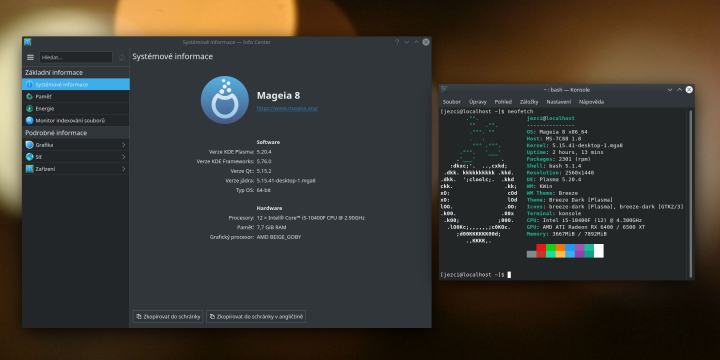Click the Info Center app icon in title bar
The height and width of the screenshot is (360, 720).
click(28, 42)
